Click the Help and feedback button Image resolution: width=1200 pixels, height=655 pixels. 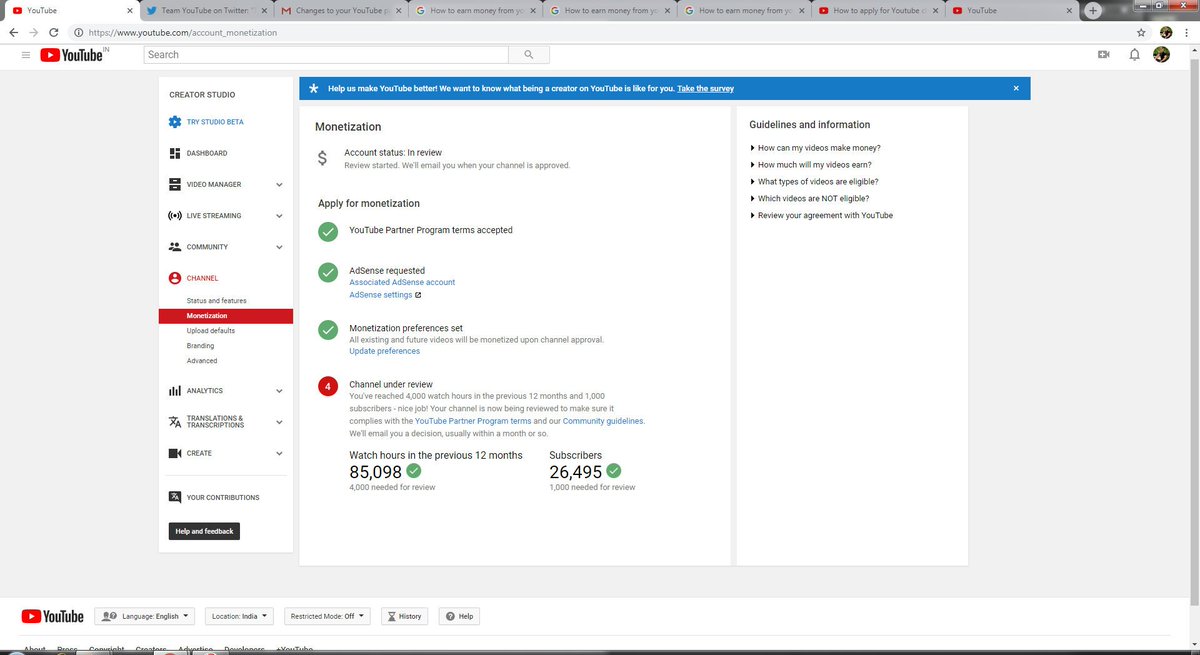tap(204, 531)
